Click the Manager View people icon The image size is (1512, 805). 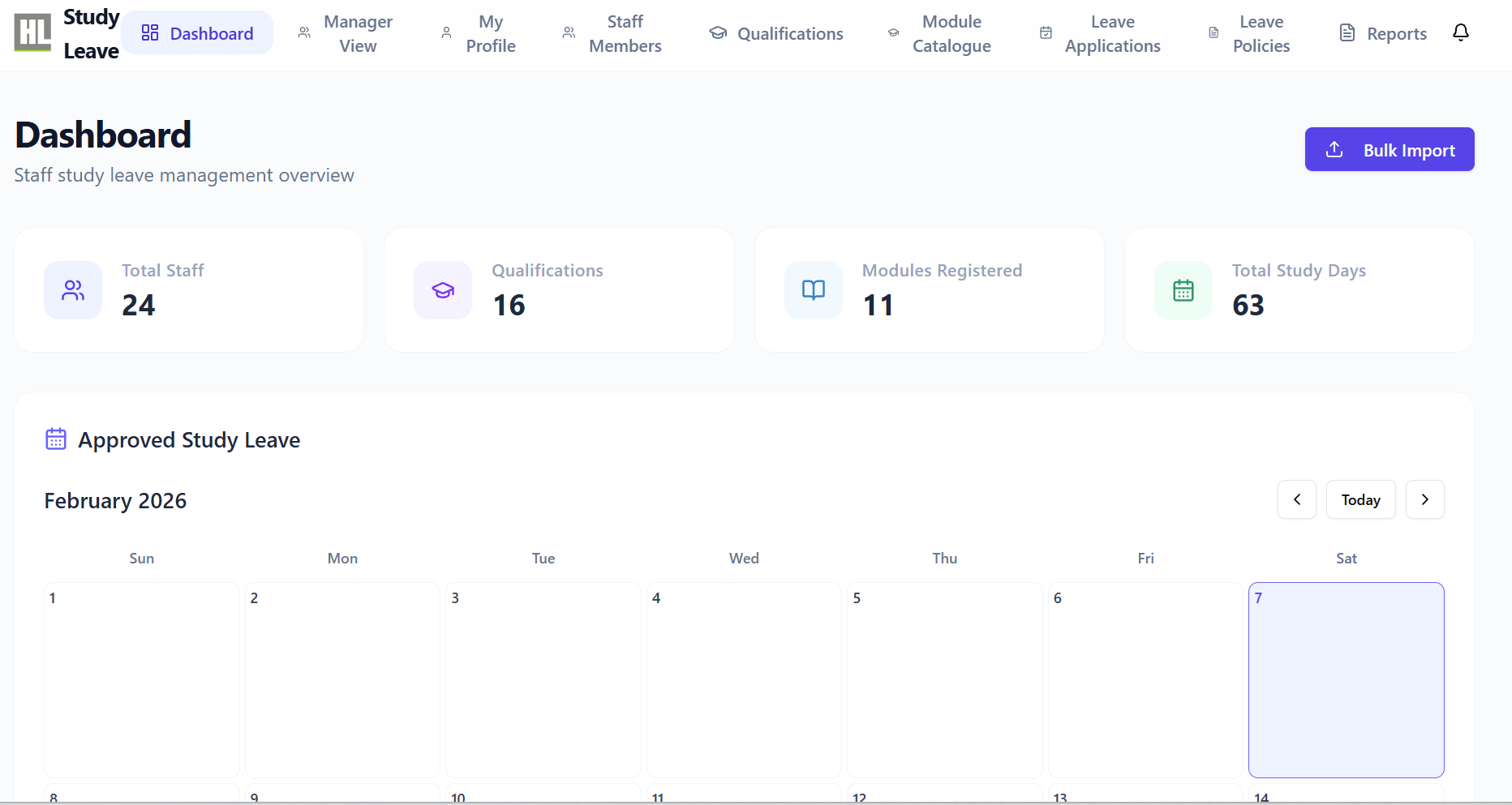[x=304, y=33]
